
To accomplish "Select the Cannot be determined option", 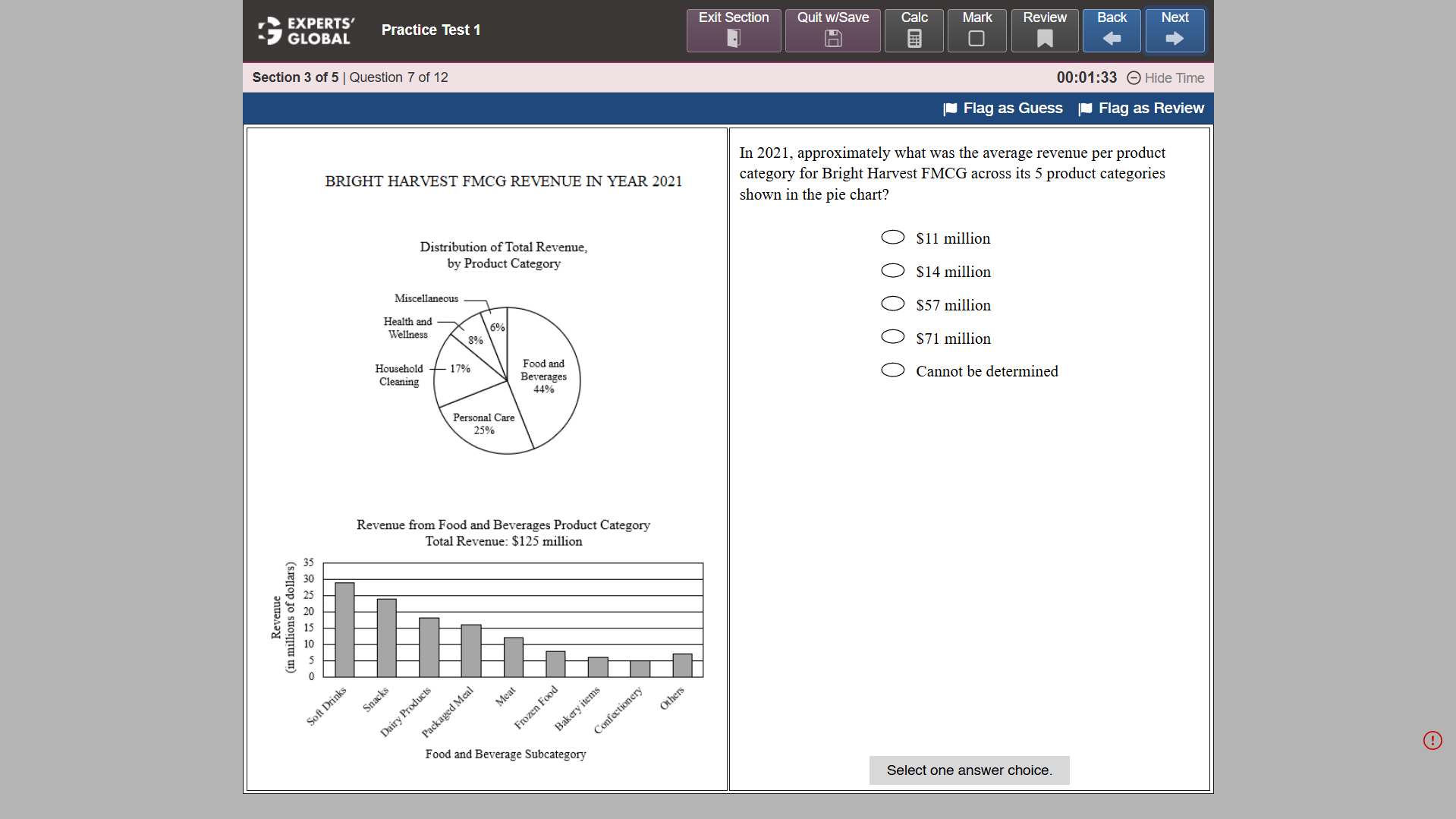I will [x=892, y=370].
